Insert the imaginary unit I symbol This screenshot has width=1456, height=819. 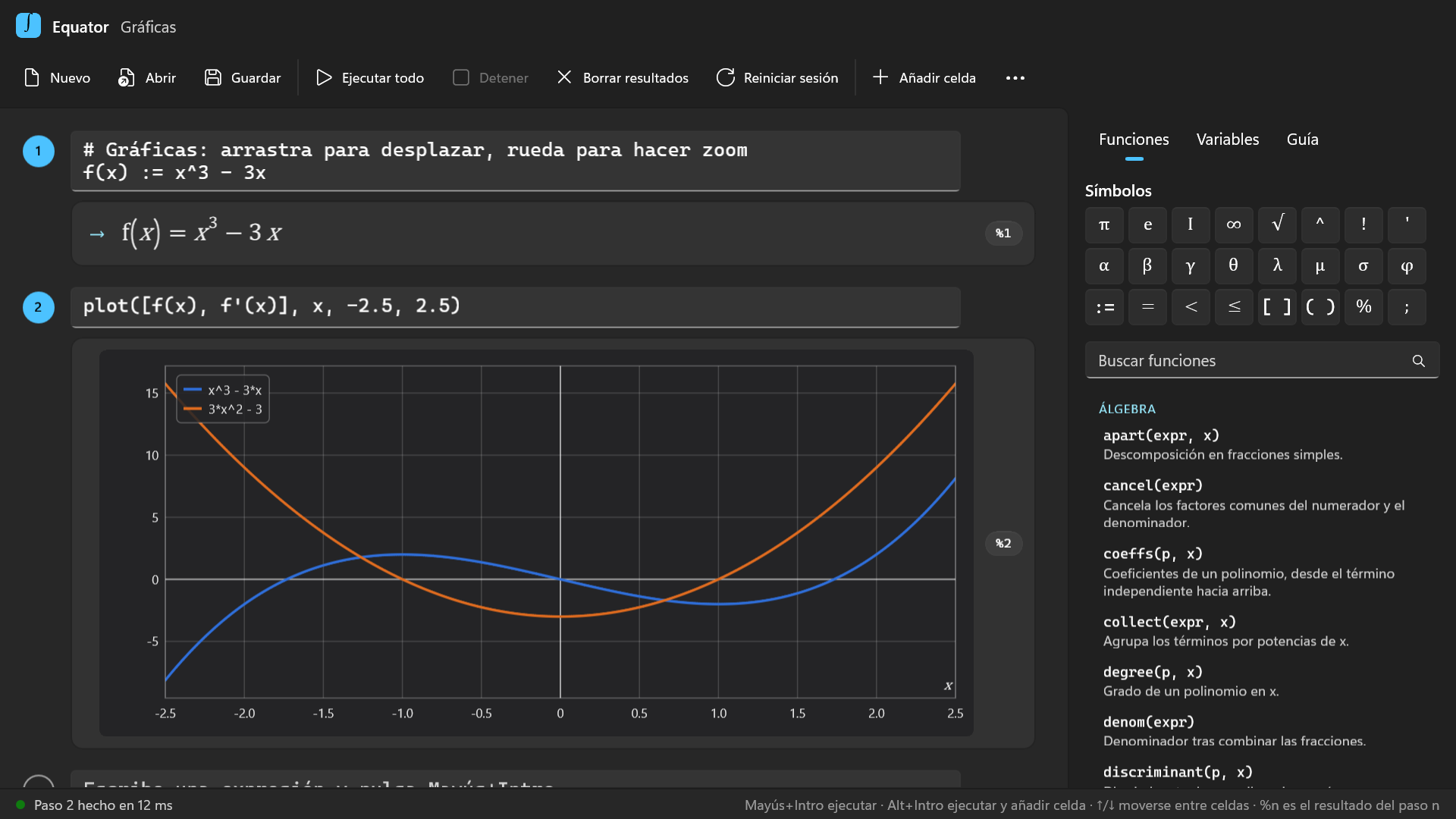tap(1191, 224)
